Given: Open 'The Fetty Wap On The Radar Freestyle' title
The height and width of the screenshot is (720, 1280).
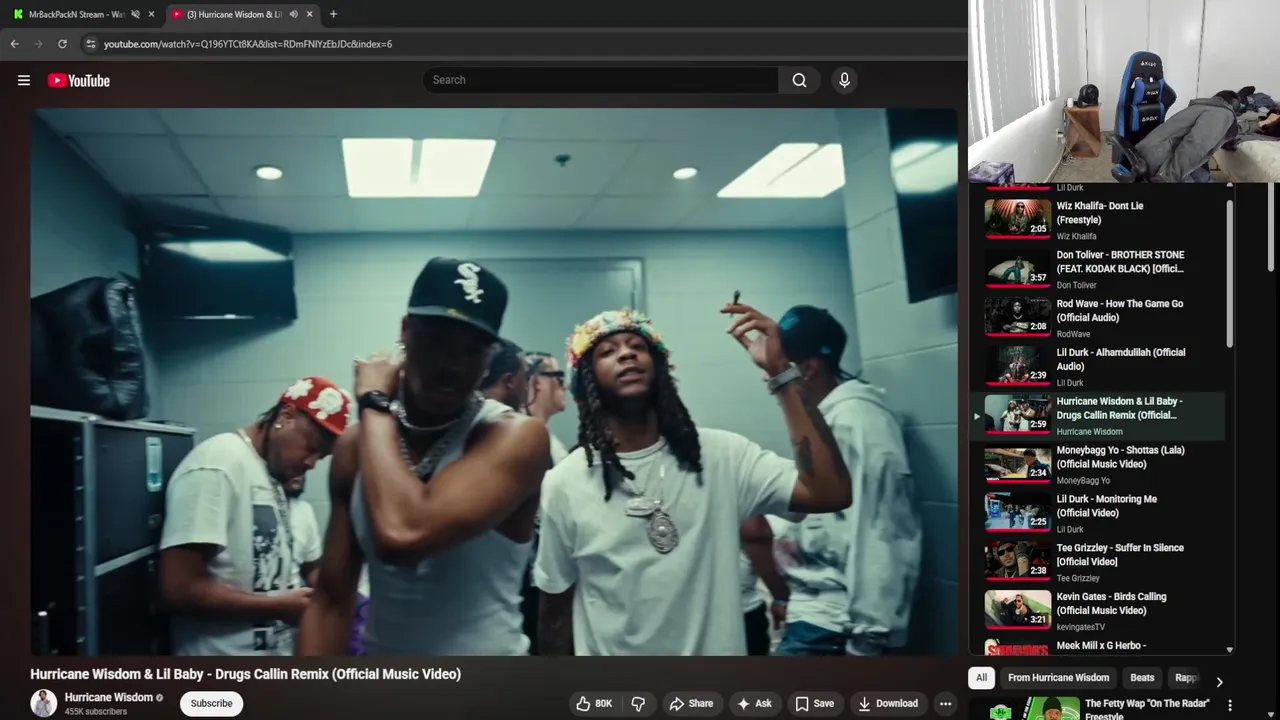Looking at the screenshot, I should click(1147, 709).
